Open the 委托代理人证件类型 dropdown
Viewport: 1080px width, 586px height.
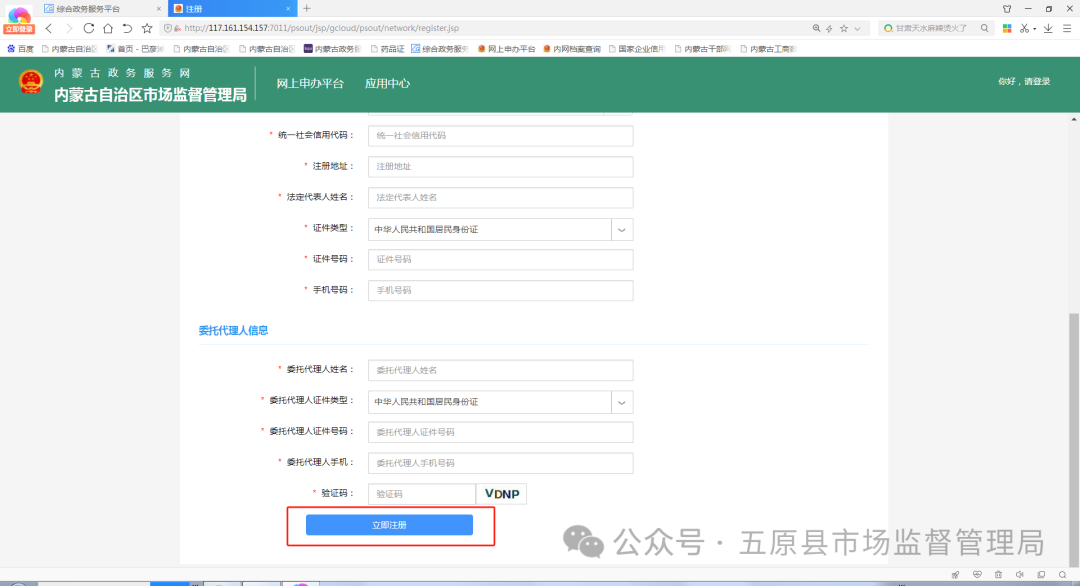point(622,401)
